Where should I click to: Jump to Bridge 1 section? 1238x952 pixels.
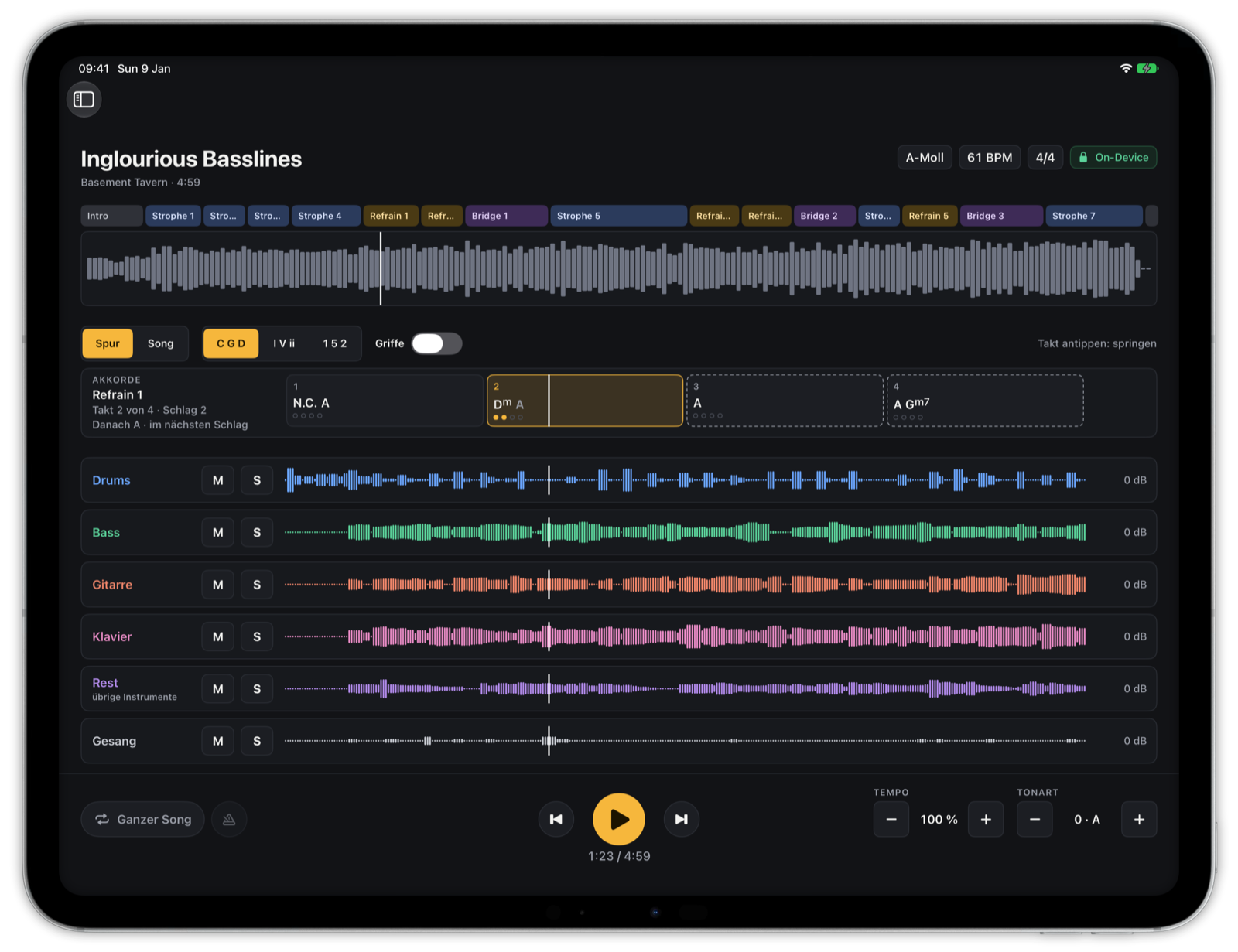point(506,216)
